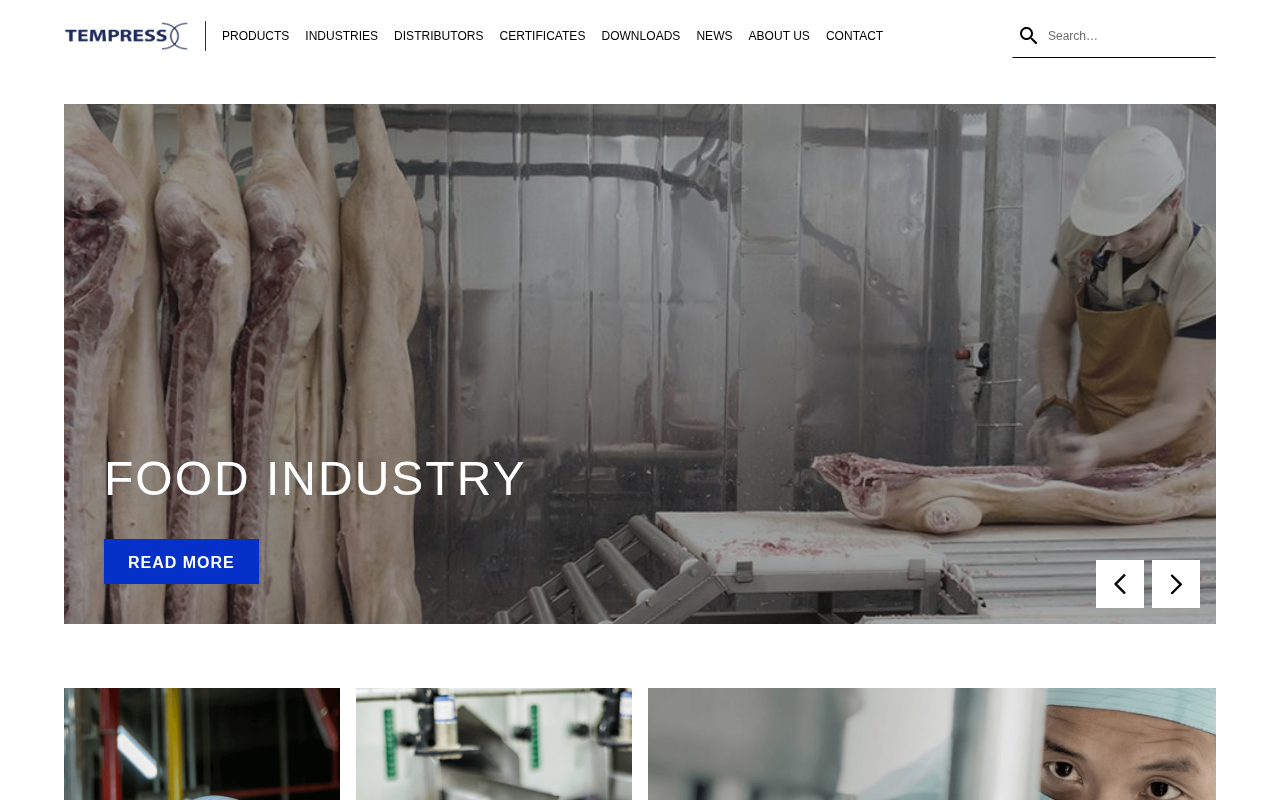
Task: Navigate to Distributors page
Action: point(438,36)
